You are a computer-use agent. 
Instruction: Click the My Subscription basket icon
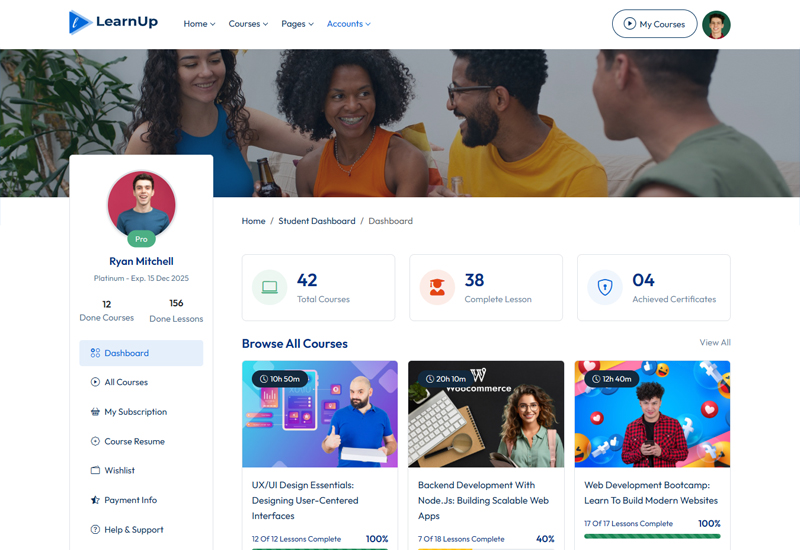coord(95,412)
